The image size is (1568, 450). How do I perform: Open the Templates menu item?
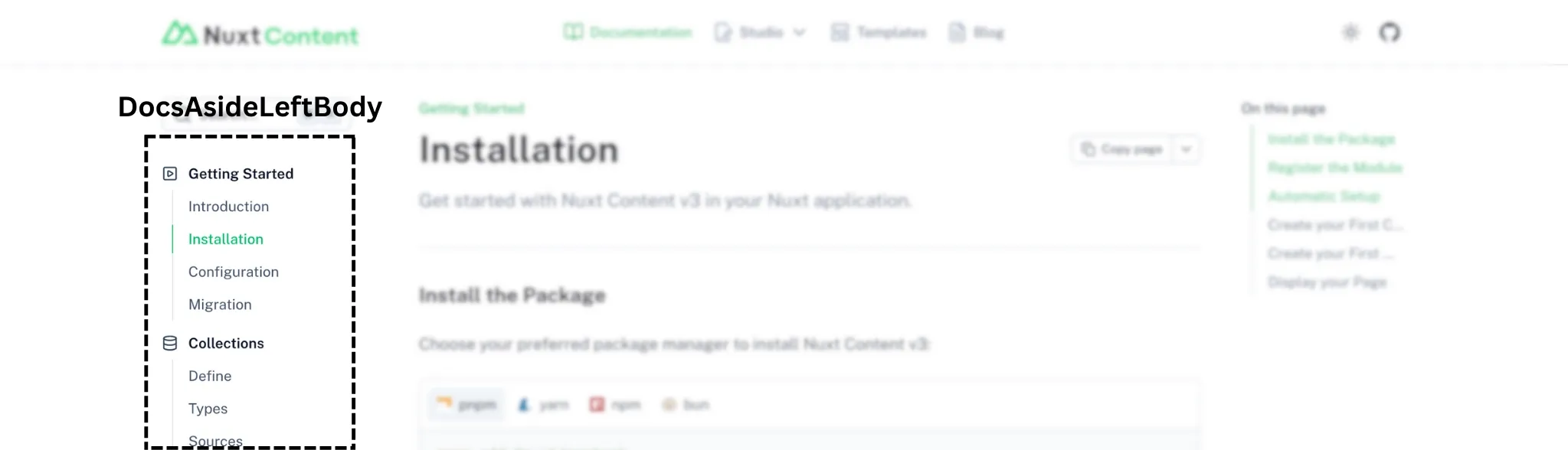(879, 32)
